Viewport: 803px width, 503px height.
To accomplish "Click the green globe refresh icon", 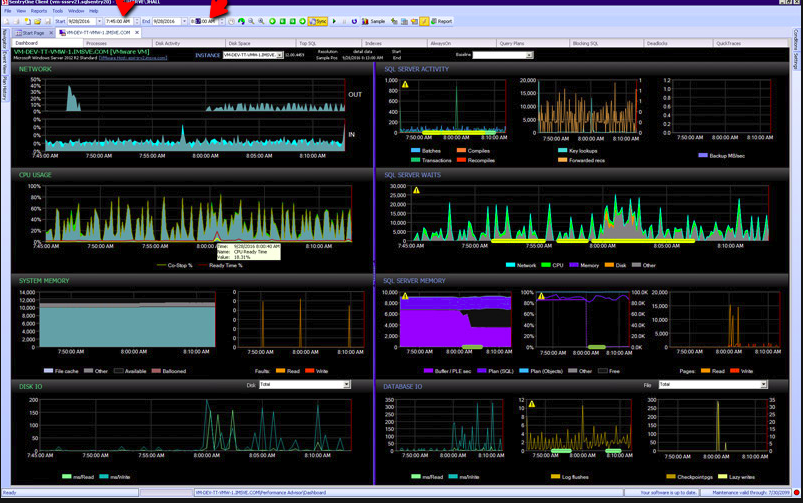I will pos(241,22).
